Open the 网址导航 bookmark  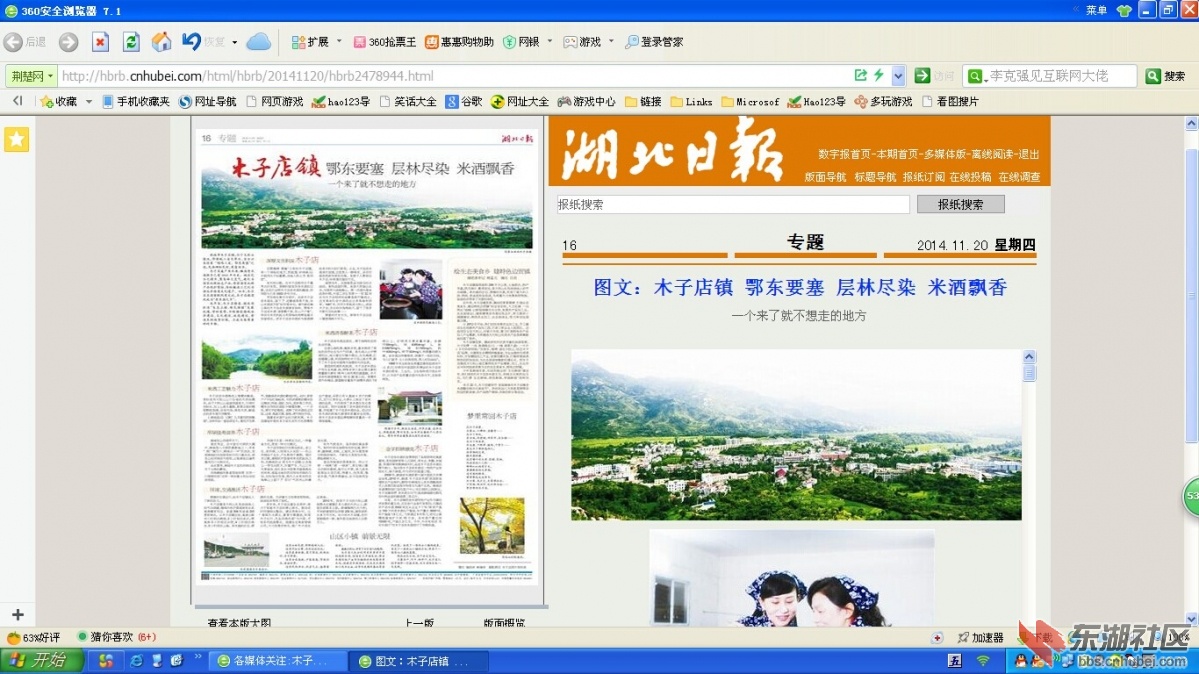click(207, 101)
